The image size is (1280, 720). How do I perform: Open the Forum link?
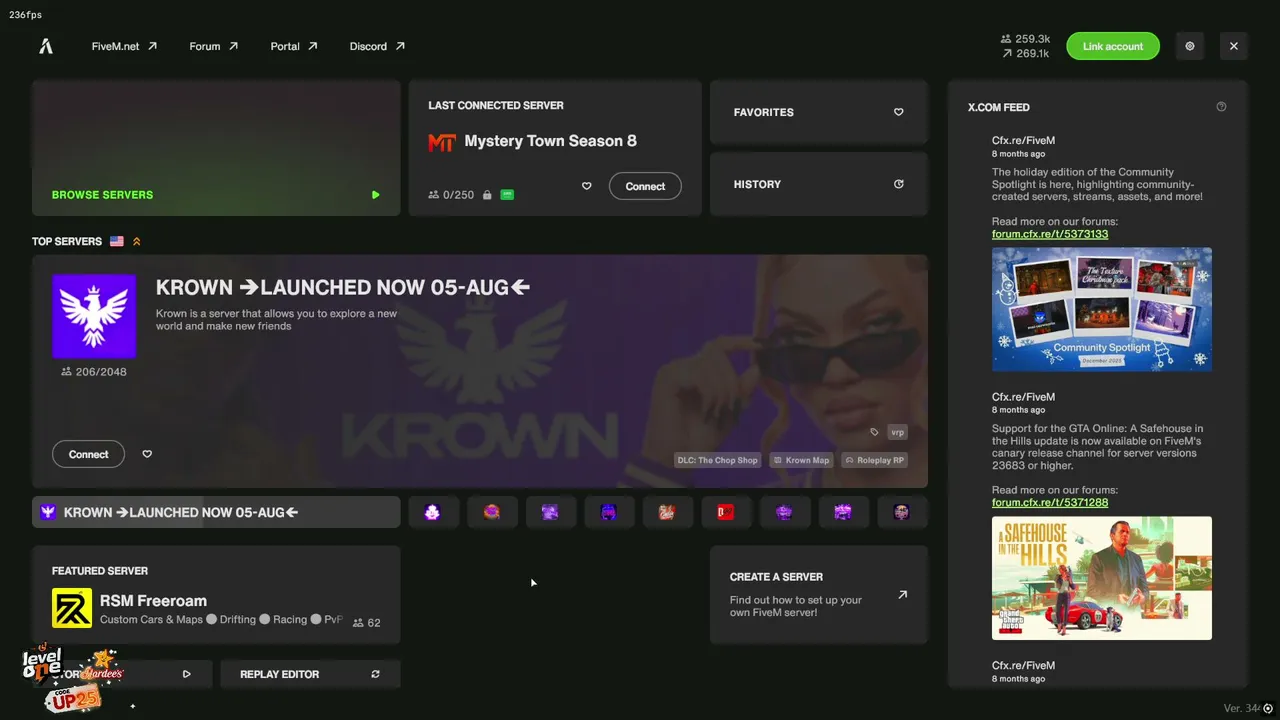(214, 46)
